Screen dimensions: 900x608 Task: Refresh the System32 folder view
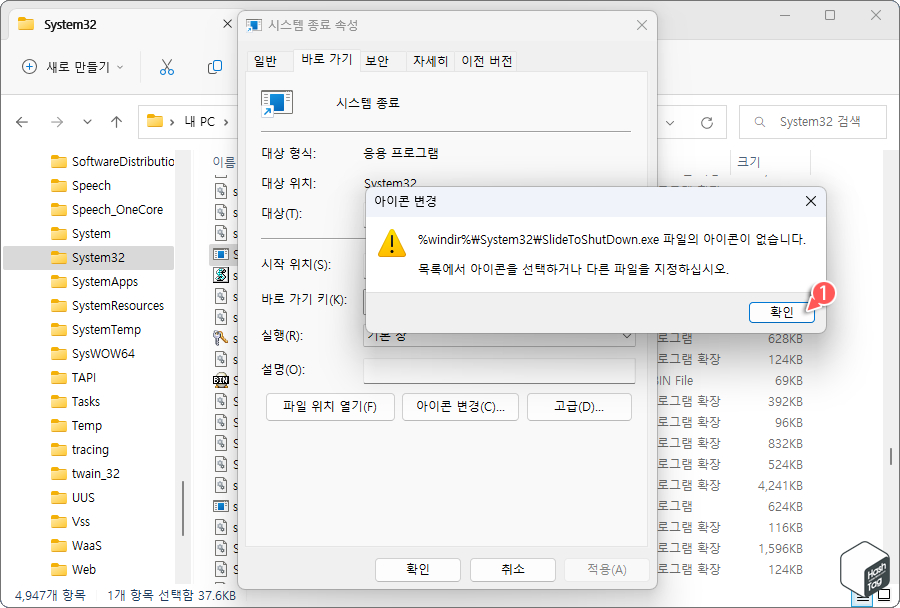click(x=706, y=121)
